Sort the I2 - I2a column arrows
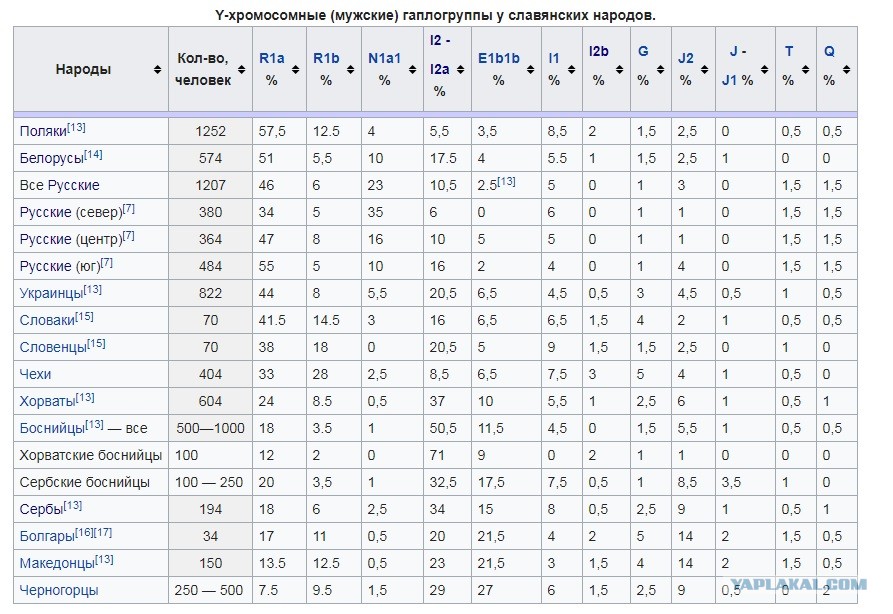 [460, 69]
